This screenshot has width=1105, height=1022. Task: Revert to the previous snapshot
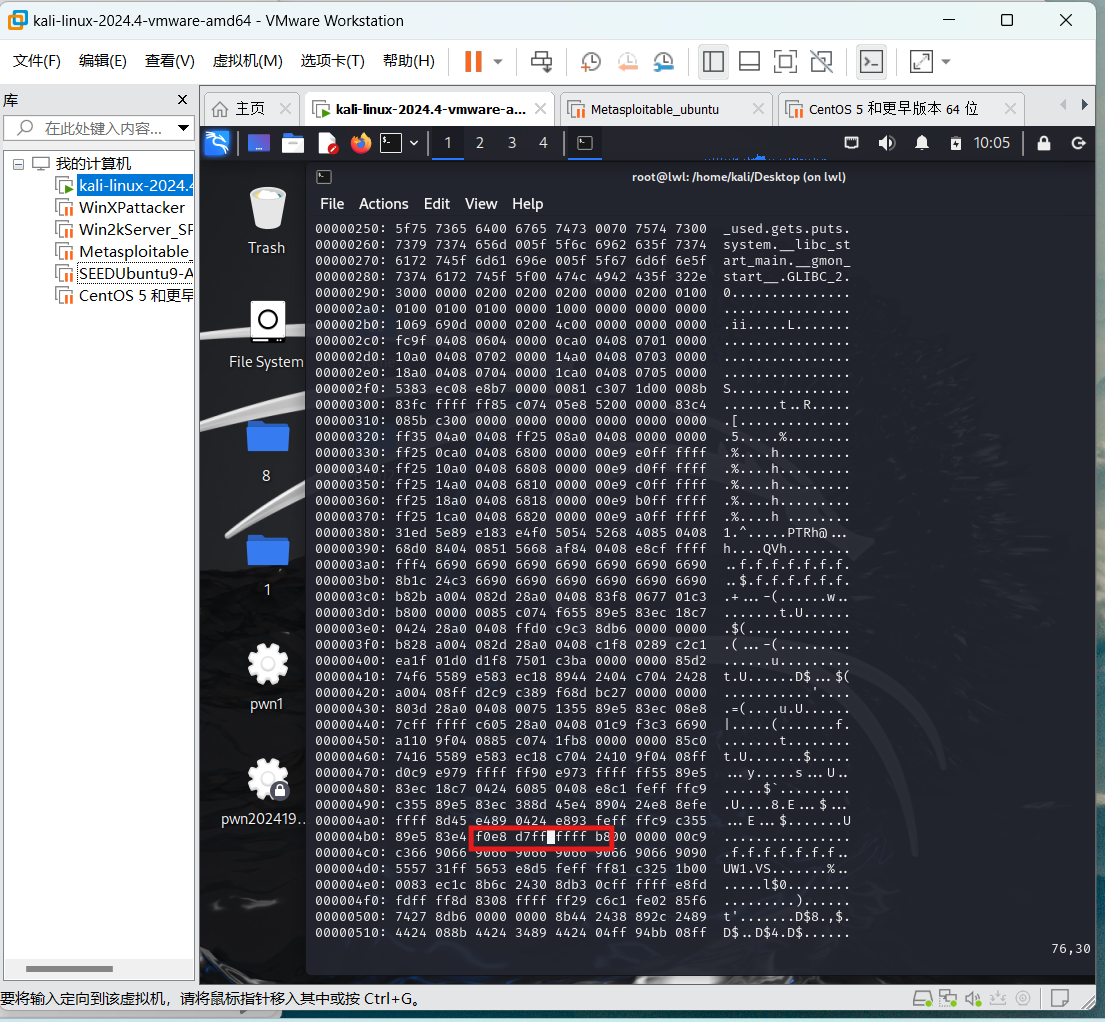pyautogui.click(x=627, y=61)
